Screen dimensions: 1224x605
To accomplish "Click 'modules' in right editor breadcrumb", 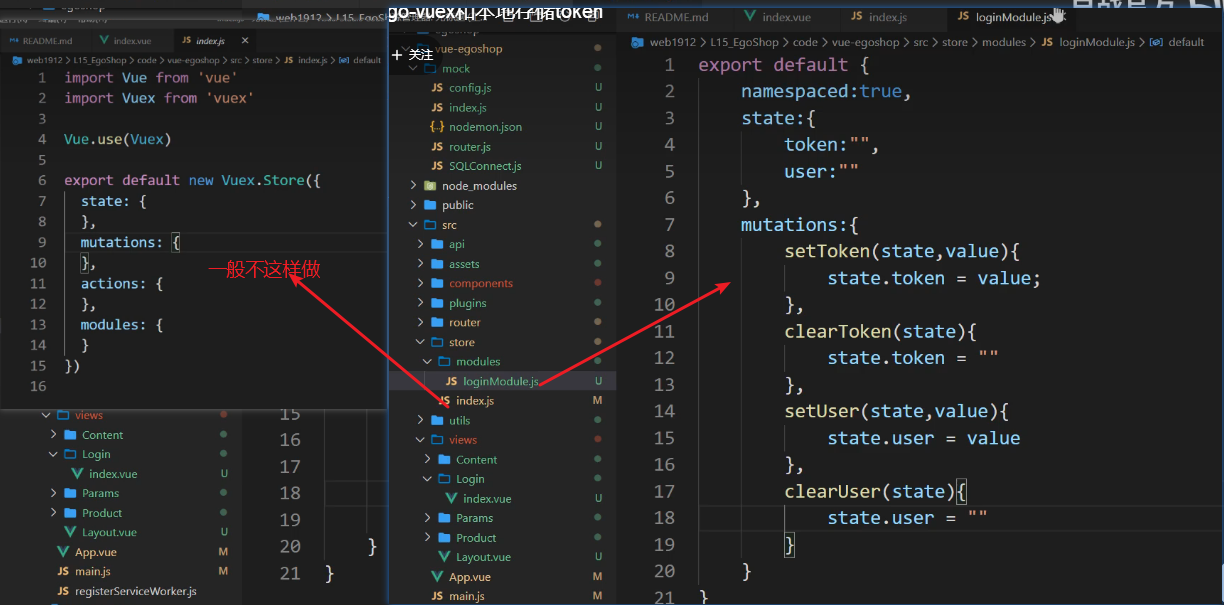I will click(1004, 43).
